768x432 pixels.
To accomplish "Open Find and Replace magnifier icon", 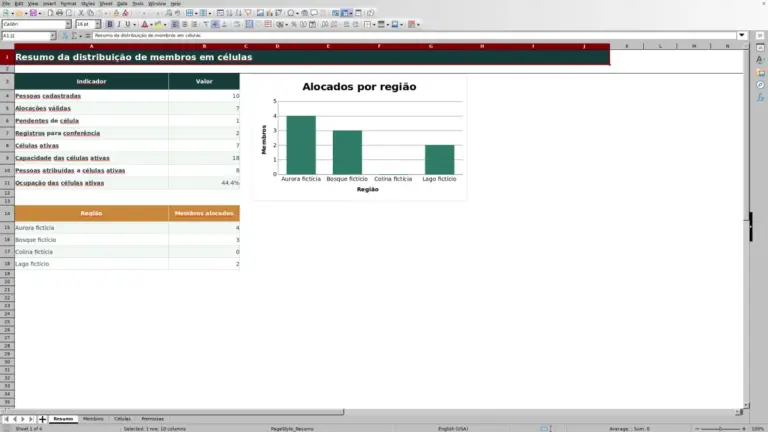I will pyautogui.click(x=168, y=13).
